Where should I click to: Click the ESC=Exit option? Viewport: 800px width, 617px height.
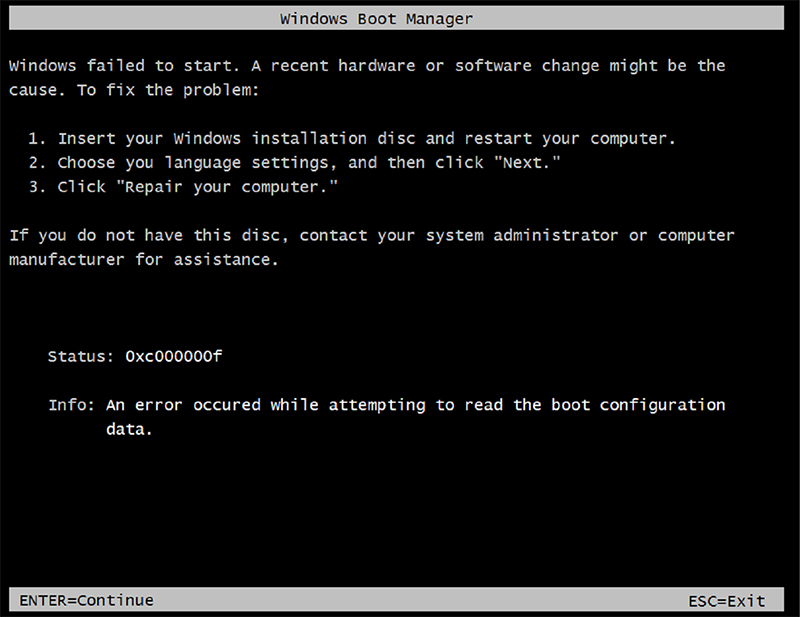(727, 601)
